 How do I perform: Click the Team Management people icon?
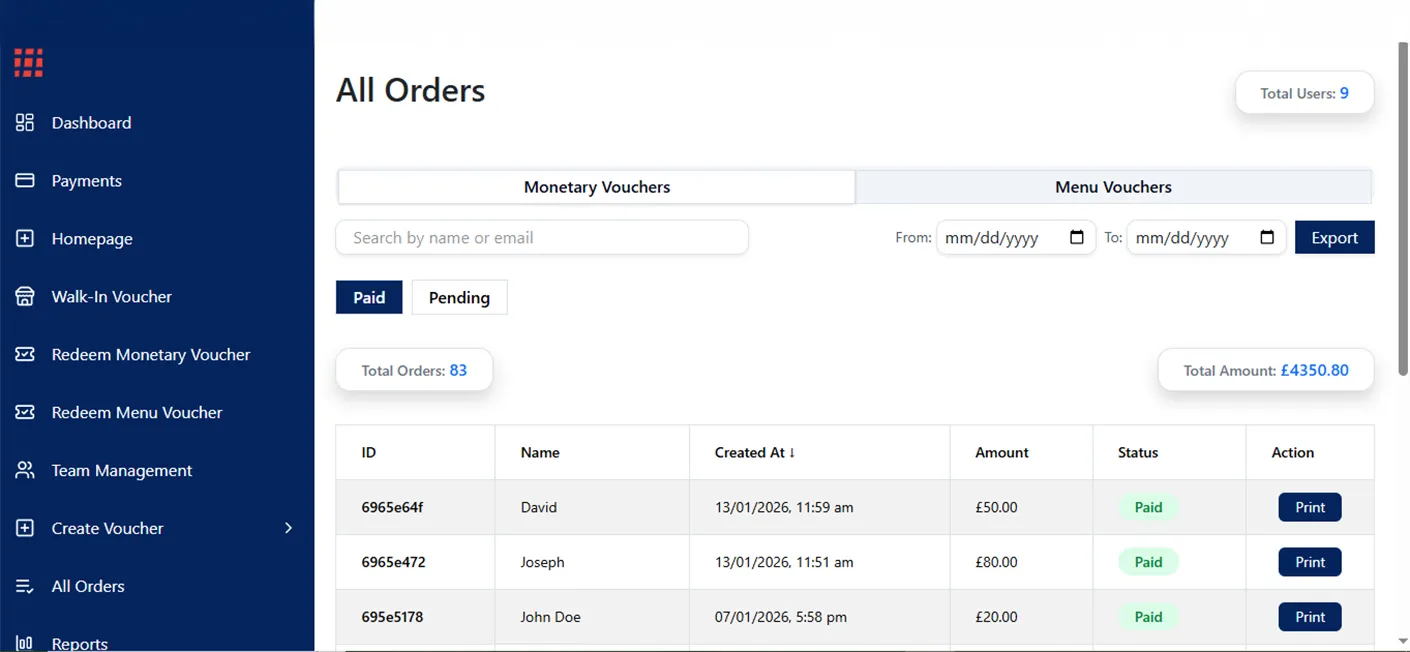tap(25, 471)
